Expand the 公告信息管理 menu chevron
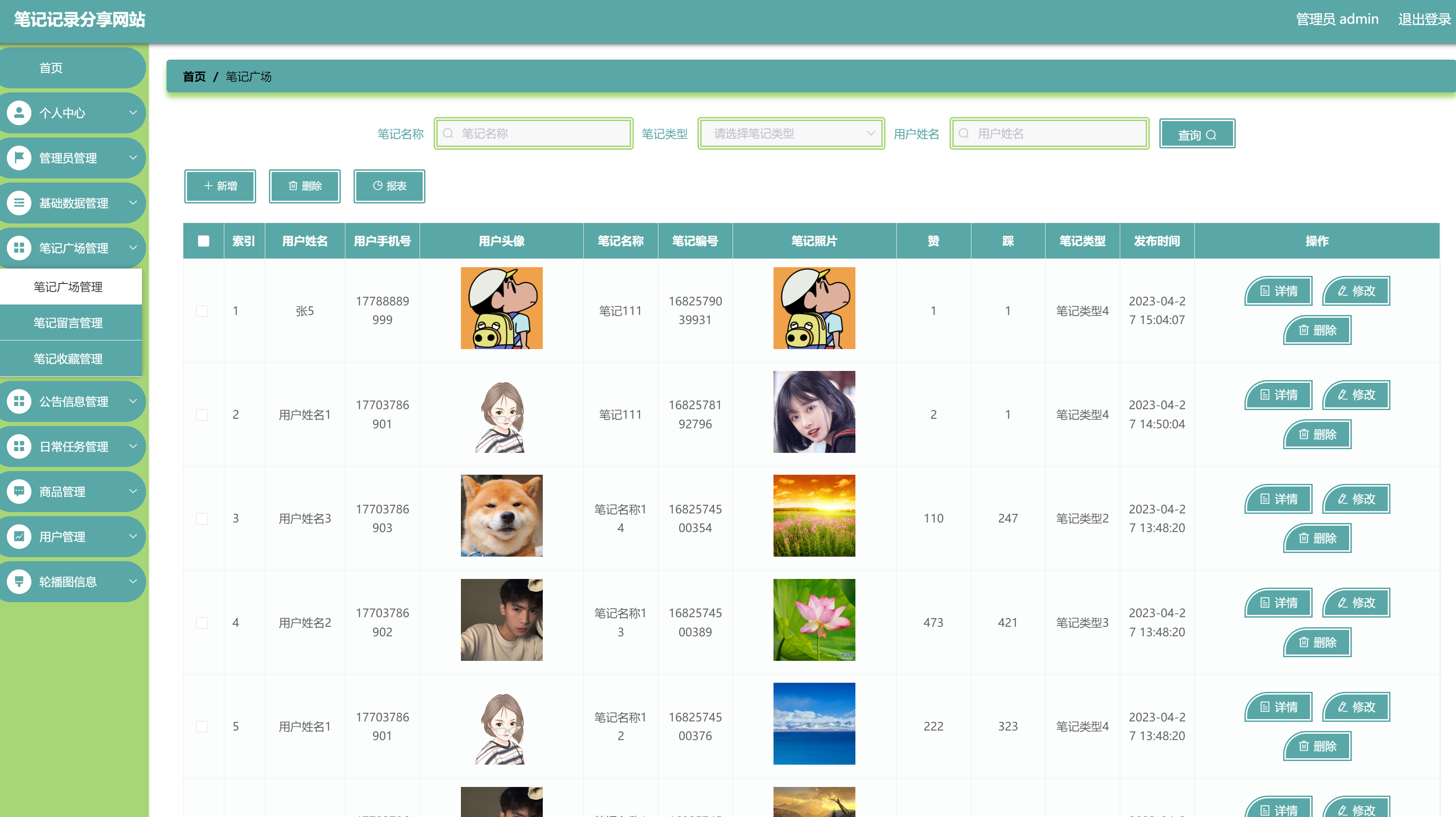 click(133, 401)
